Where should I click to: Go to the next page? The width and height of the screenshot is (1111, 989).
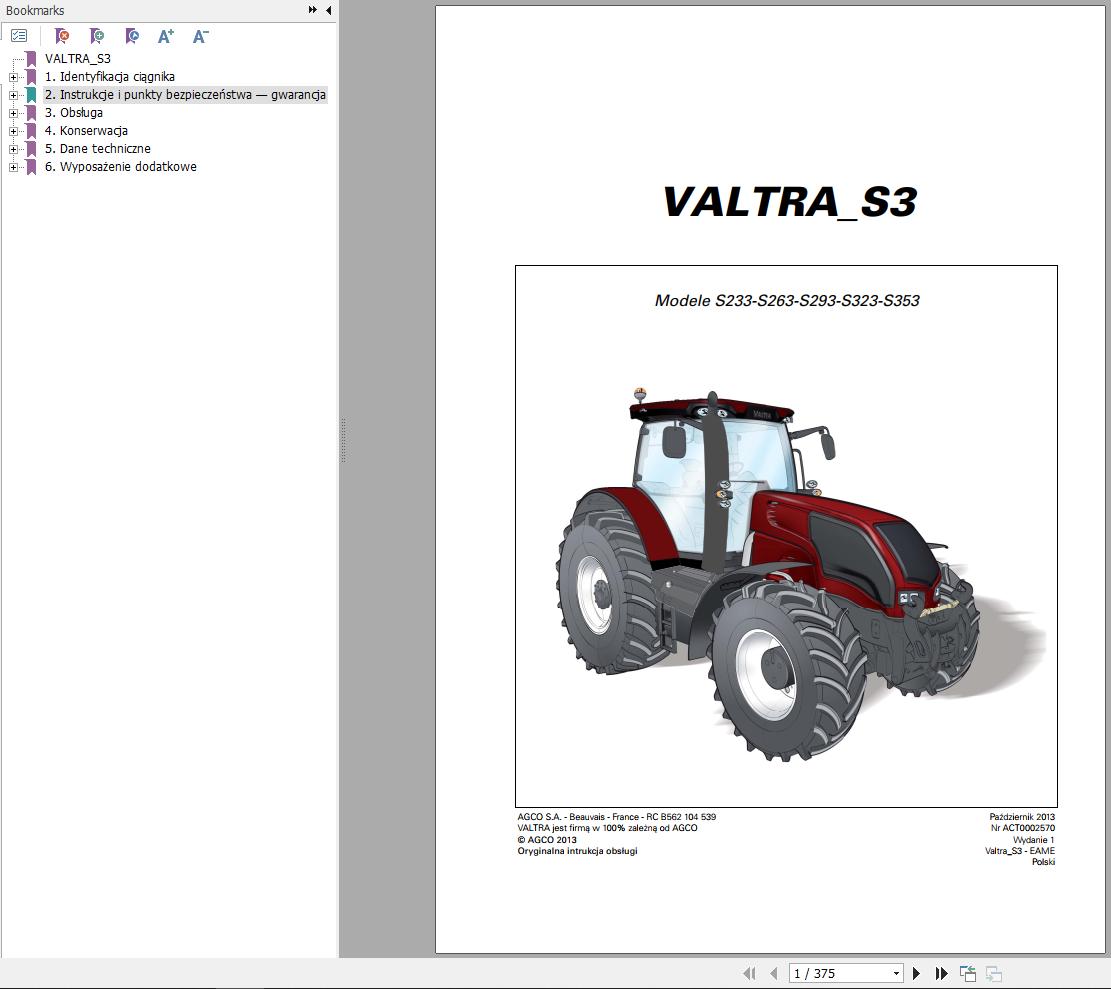(916, 973)
